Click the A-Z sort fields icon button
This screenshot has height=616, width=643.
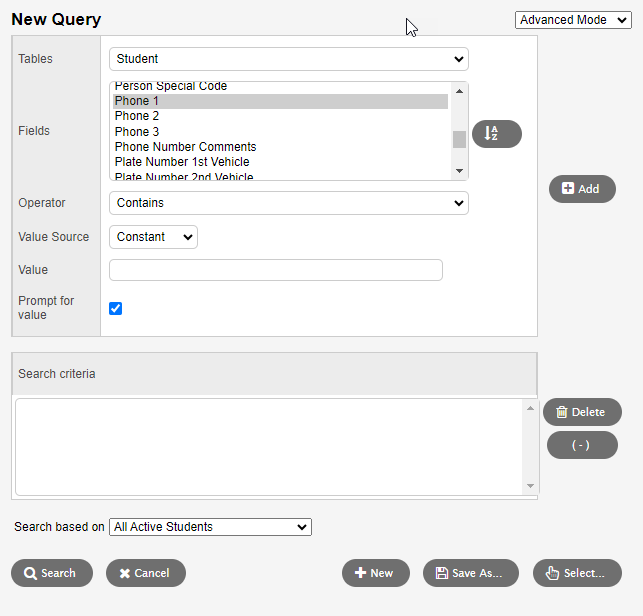(496, 134)
